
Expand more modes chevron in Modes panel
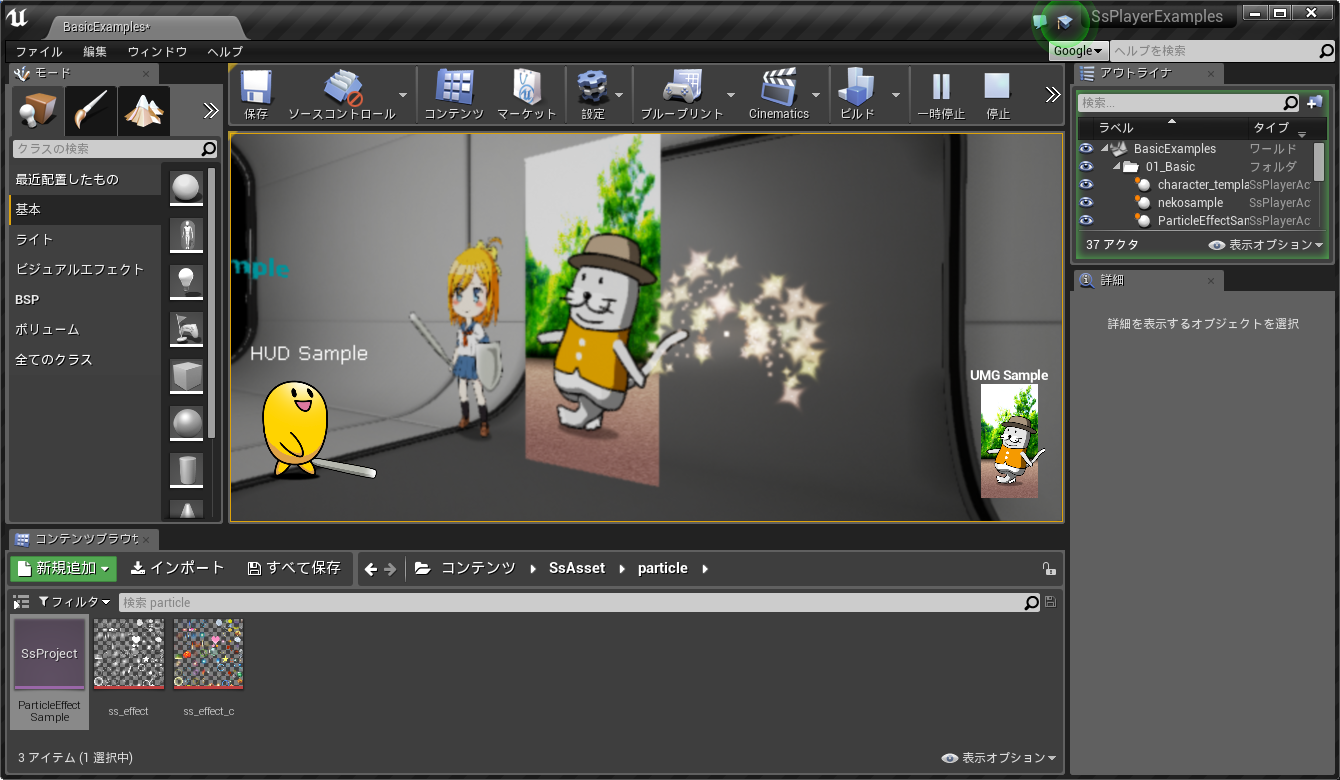210,110
